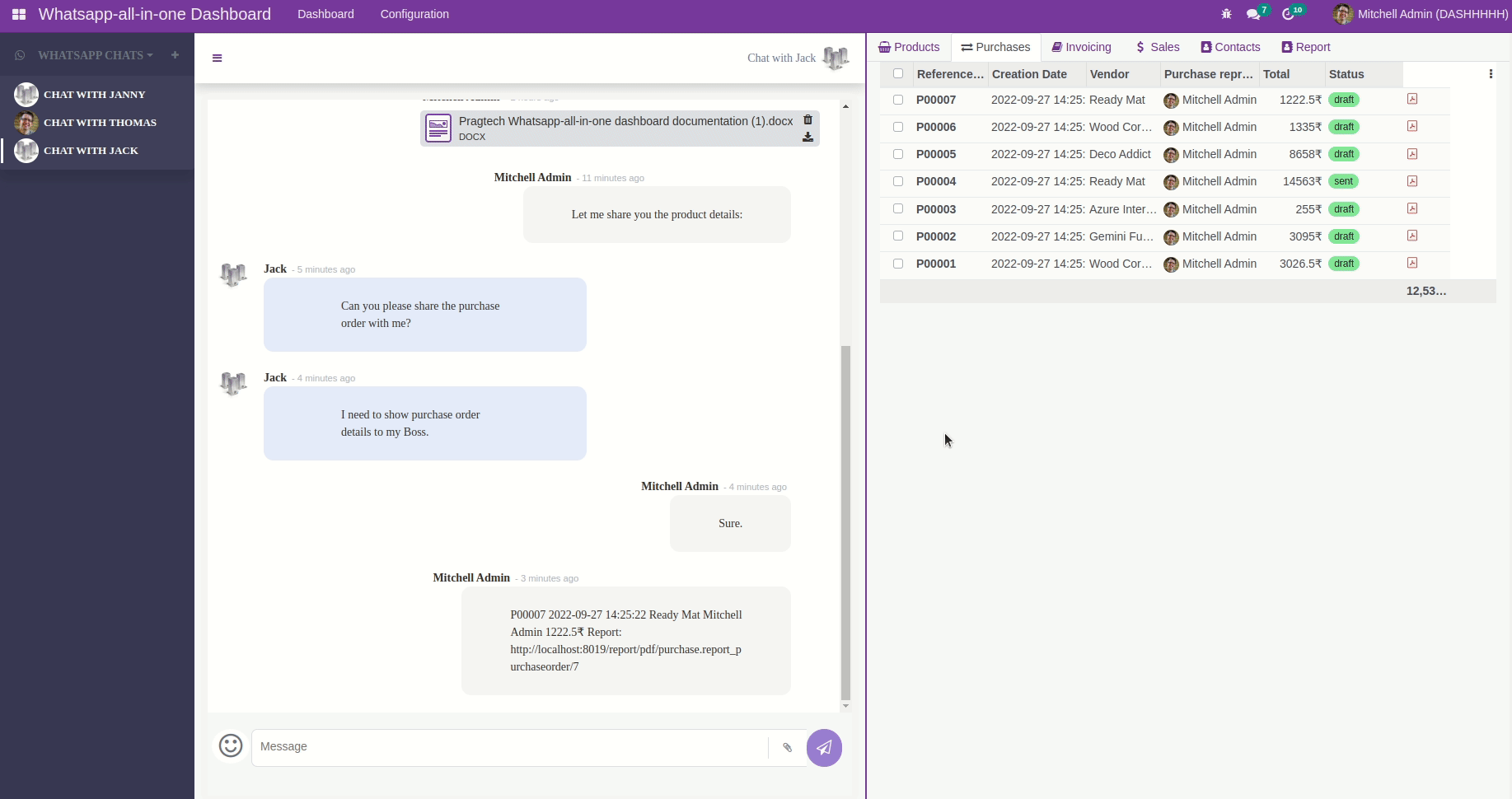Click the Mitchell Admin avatar in top bar
The image size is (1512, 799).
click(1343, 14)
